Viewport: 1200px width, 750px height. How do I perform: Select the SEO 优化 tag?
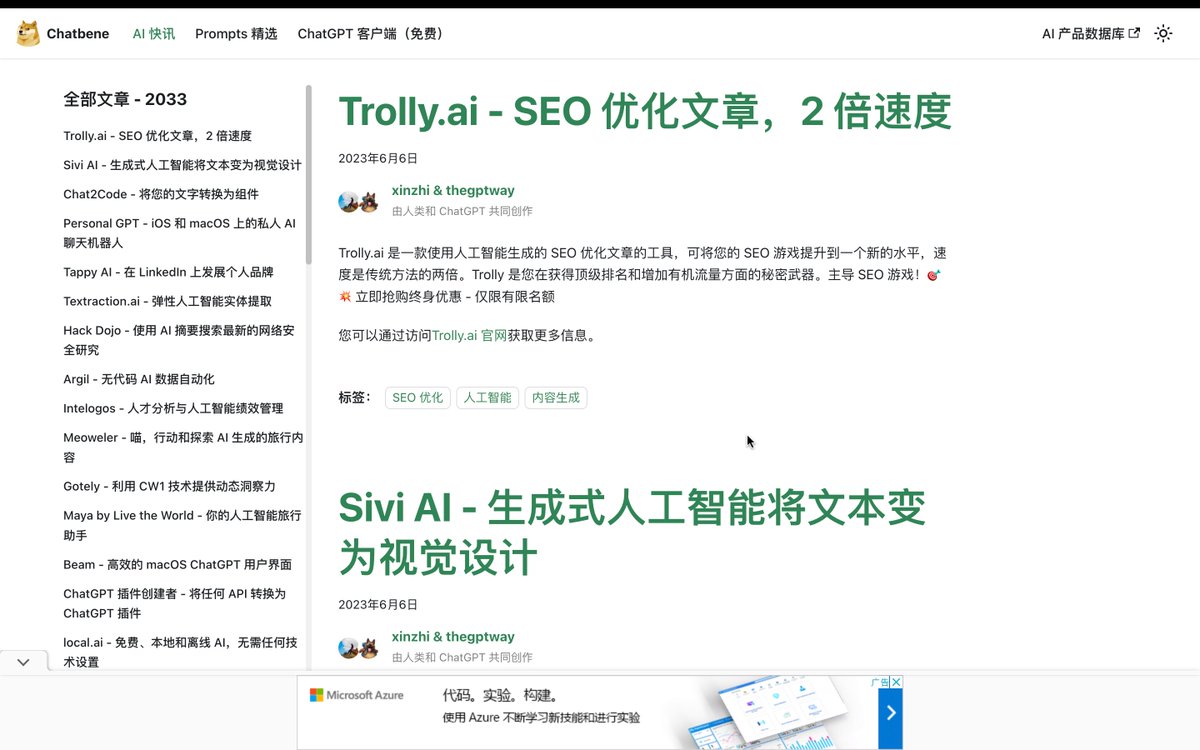(x=418, y=397)
